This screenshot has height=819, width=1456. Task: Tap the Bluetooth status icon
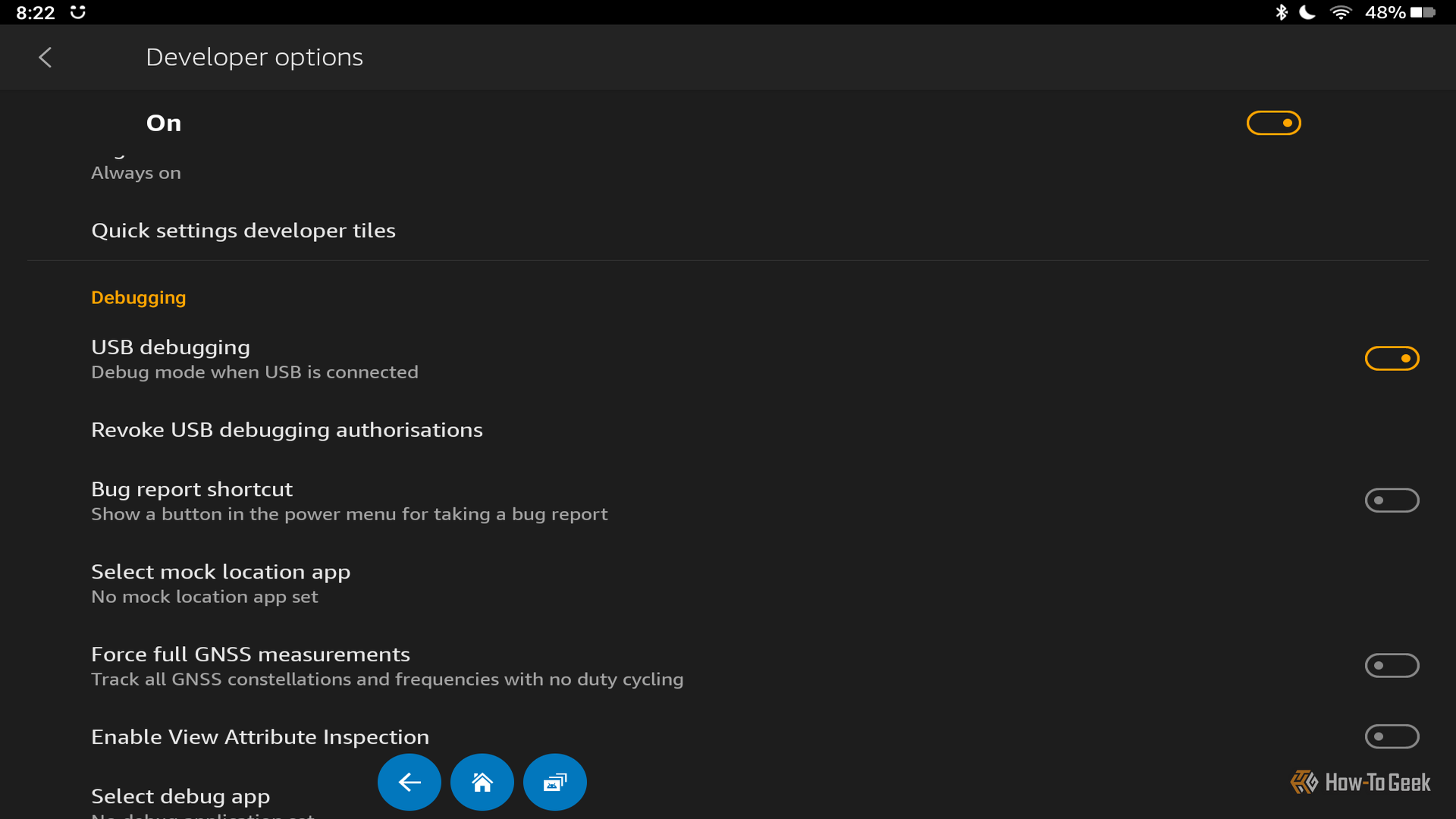pos(1282,12)
